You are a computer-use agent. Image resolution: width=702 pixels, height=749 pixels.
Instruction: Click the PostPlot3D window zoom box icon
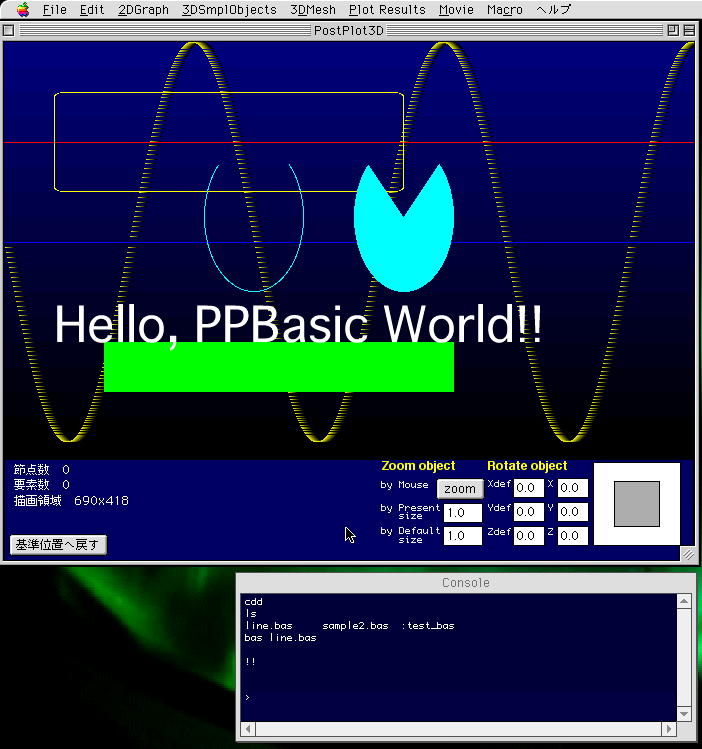673,31
